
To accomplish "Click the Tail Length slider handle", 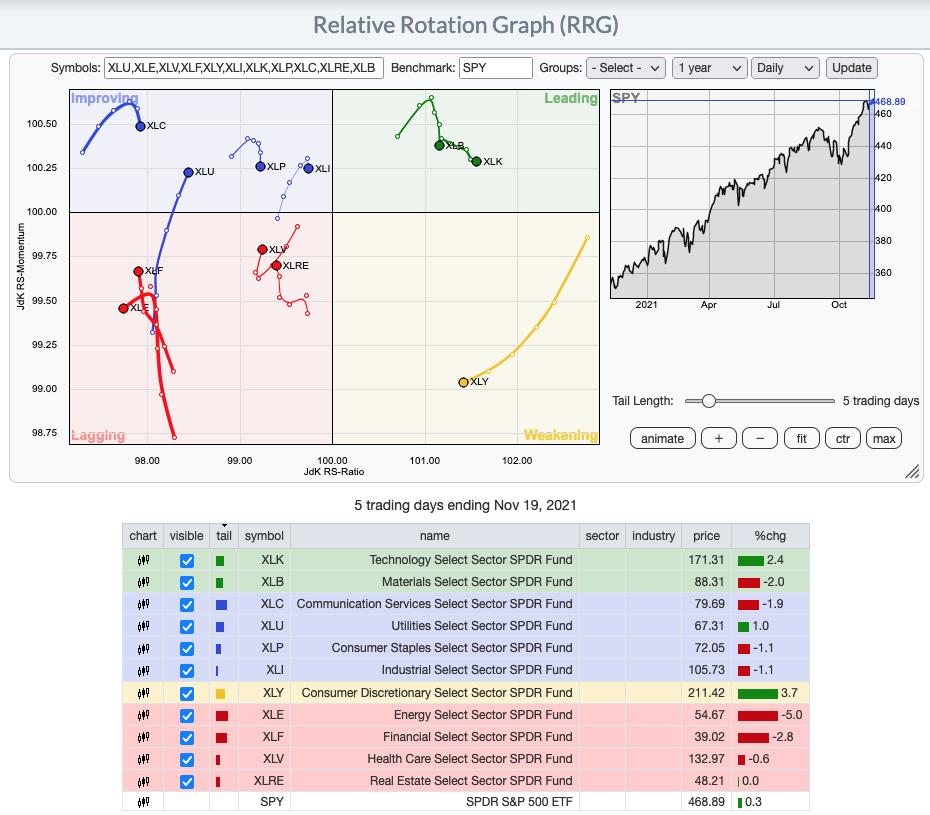I will 708,401.
